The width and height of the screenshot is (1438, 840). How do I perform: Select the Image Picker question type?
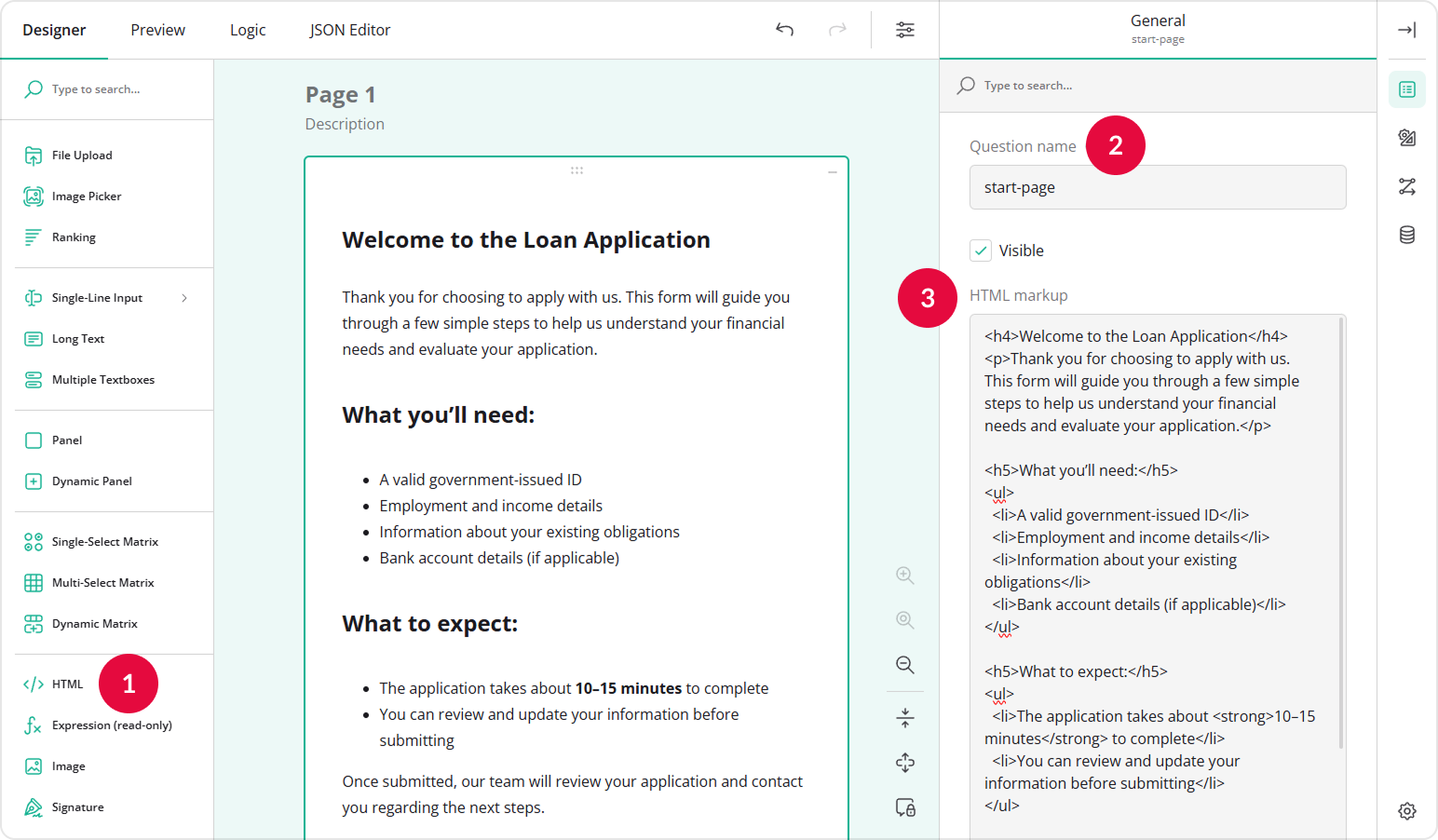[87, 196]
